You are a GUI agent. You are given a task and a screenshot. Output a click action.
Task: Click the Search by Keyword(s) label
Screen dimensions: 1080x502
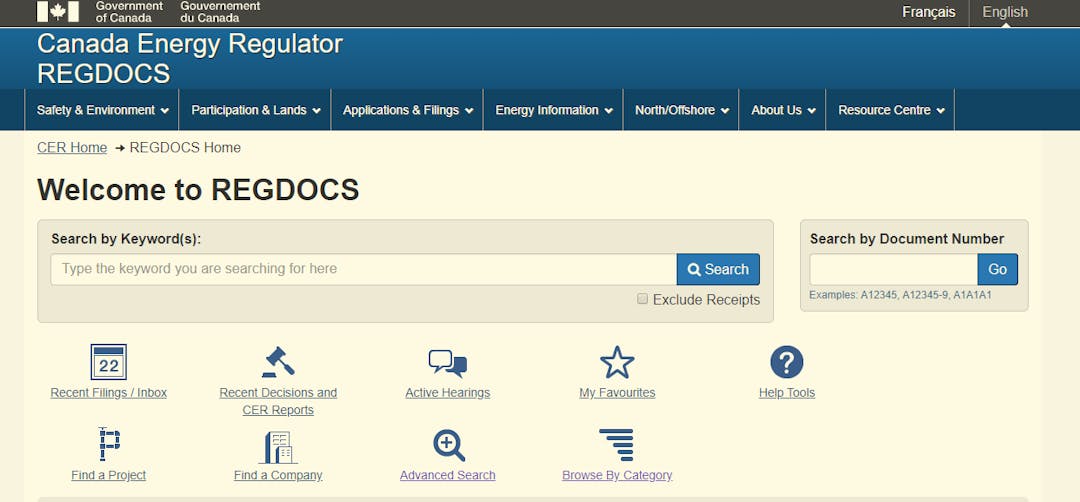[126, 239]
